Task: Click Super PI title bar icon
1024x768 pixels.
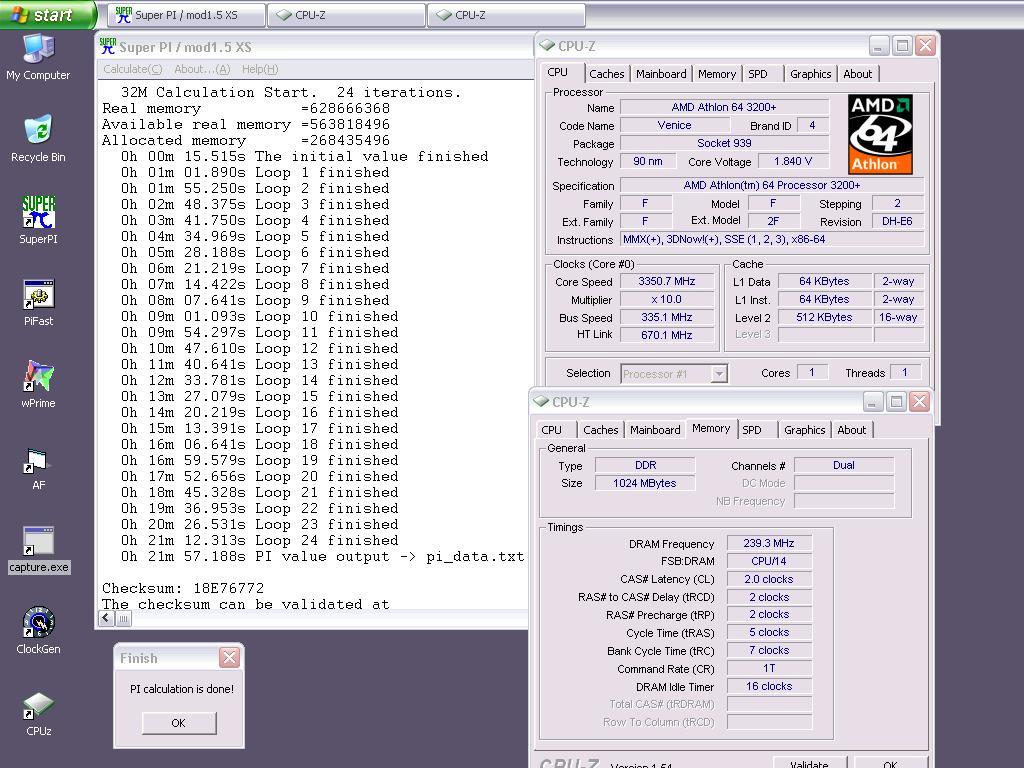Action: coord(108,46)
